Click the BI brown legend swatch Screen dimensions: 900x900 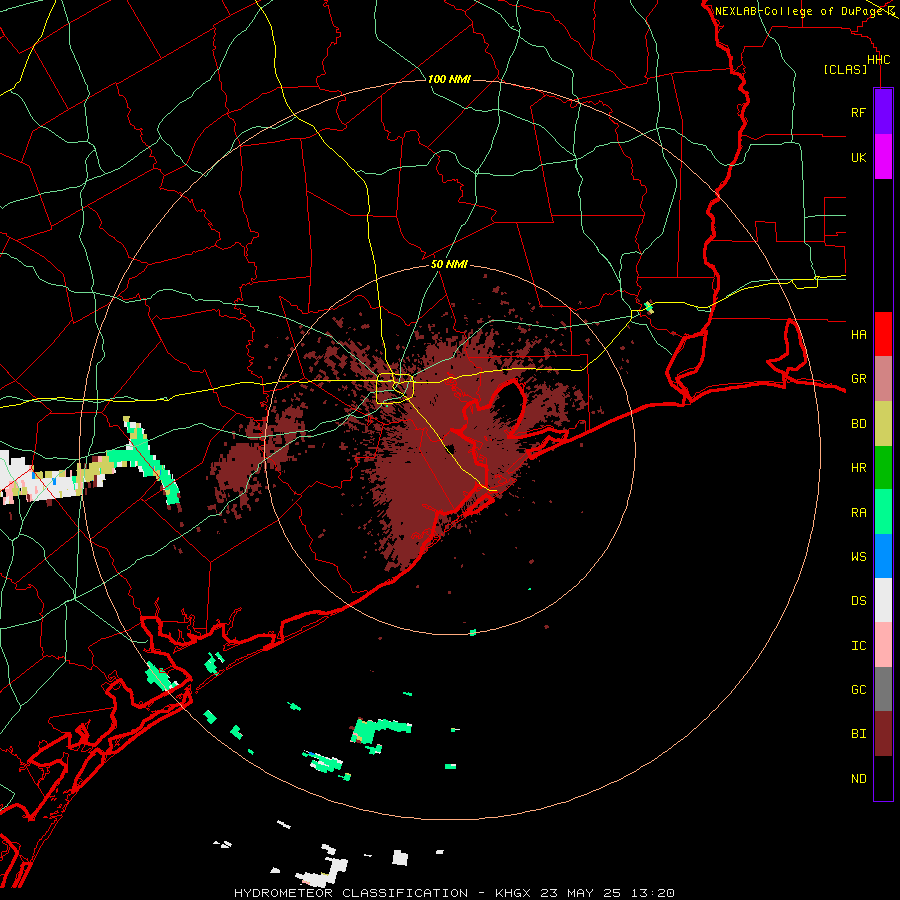point(883,734)
